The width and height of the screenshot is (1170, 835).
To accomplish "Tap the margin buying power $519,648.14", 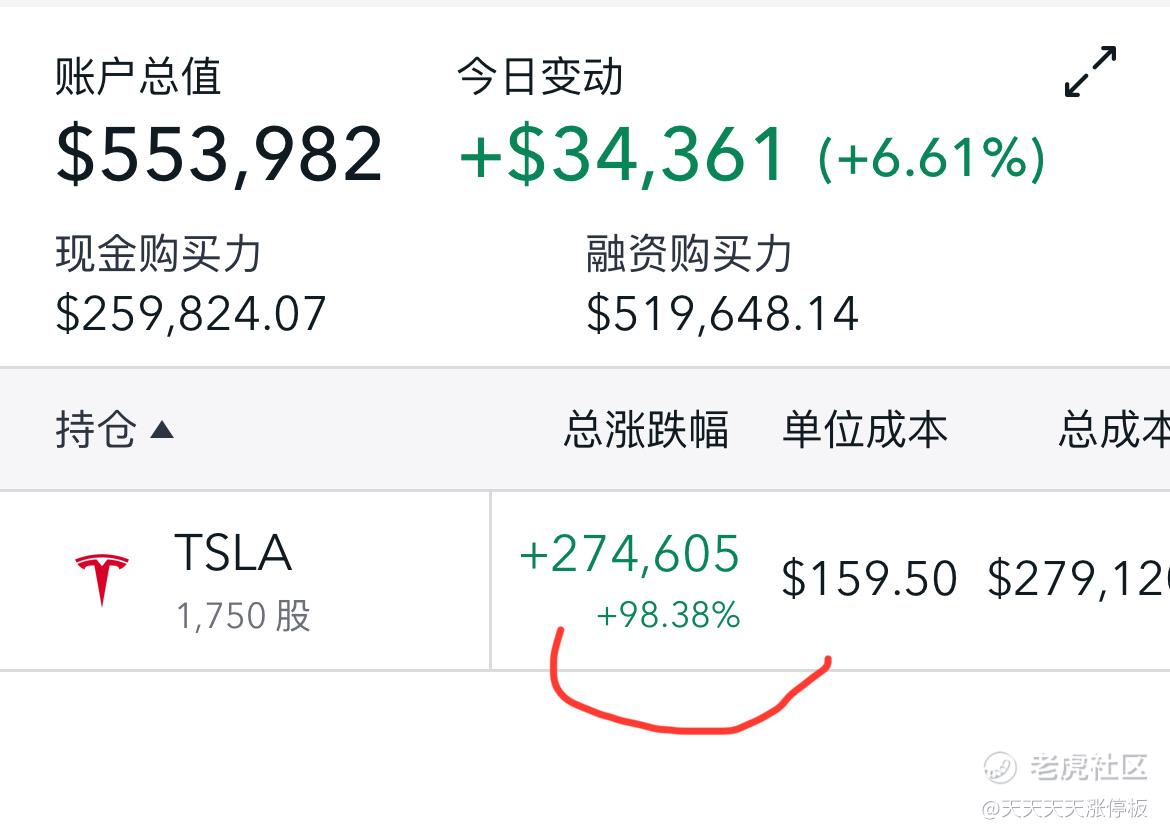I will click(722, 313).
